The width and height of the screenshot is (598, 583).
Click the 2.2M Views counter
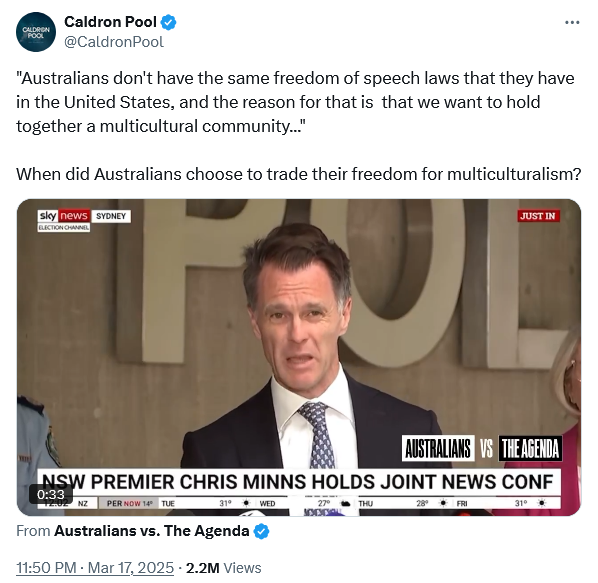(223, 568)
